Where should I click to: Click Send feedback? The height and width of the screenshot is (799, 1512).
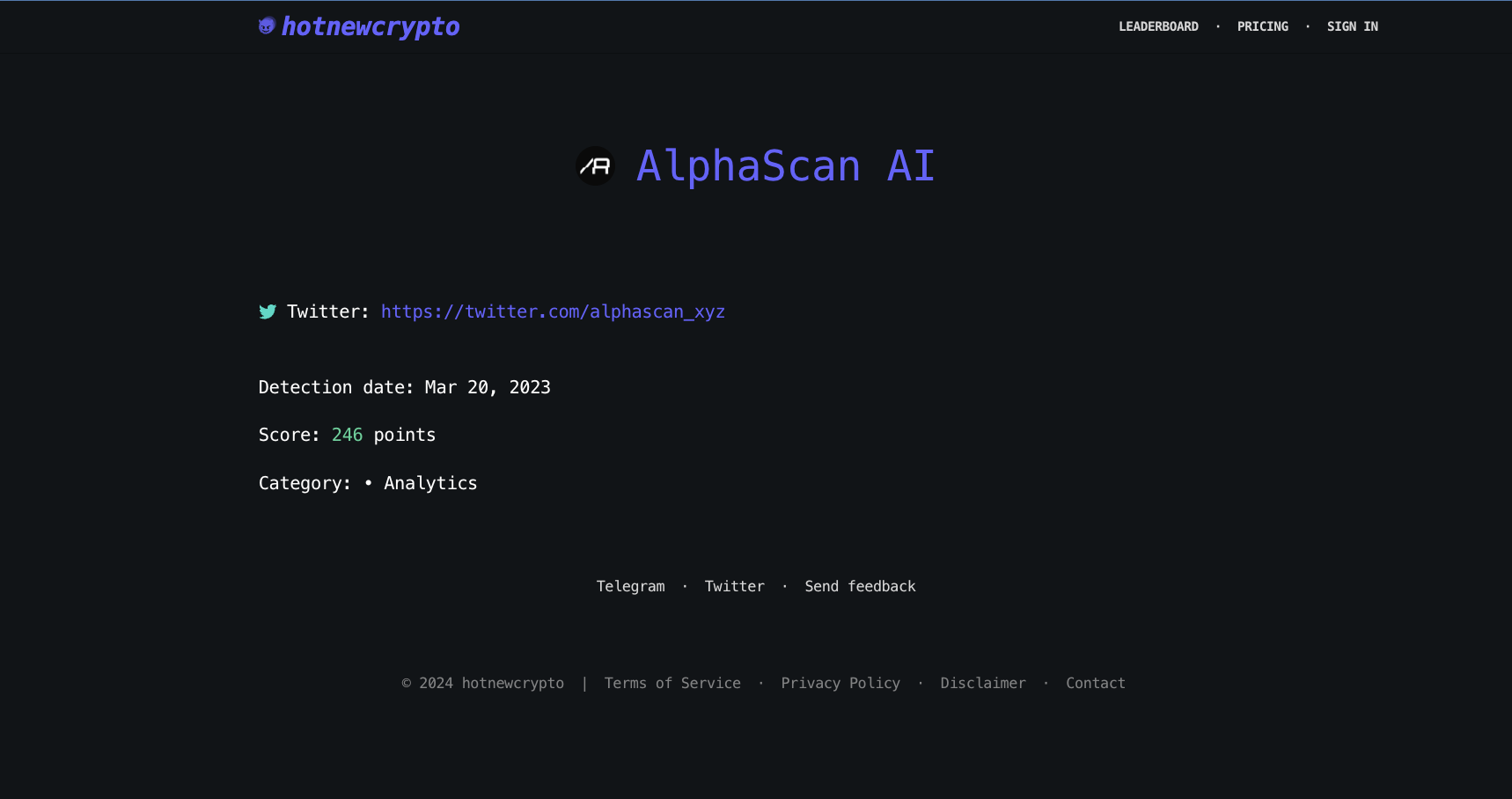pyautogui.click(x=860, y=586)
